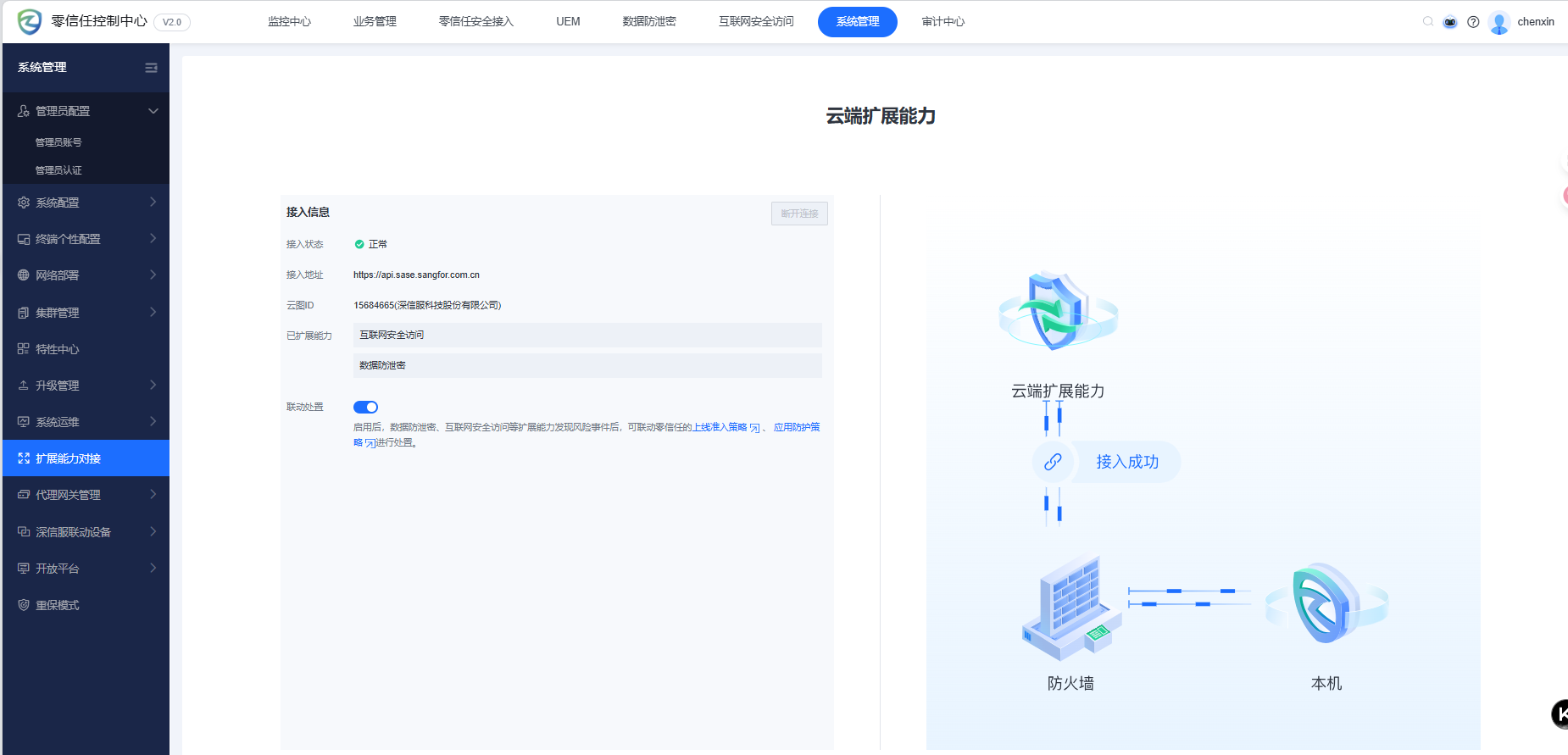Expand the 集群管理 submenu

pos(85,313)
